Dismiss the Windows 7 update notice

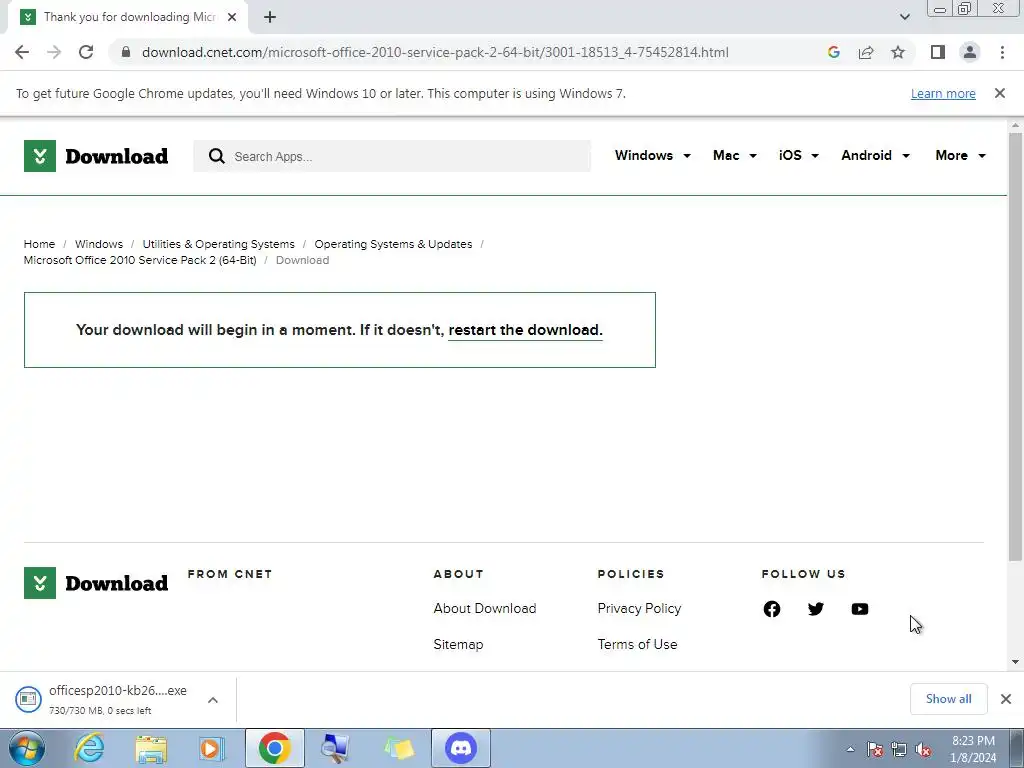coord(1000,93)
